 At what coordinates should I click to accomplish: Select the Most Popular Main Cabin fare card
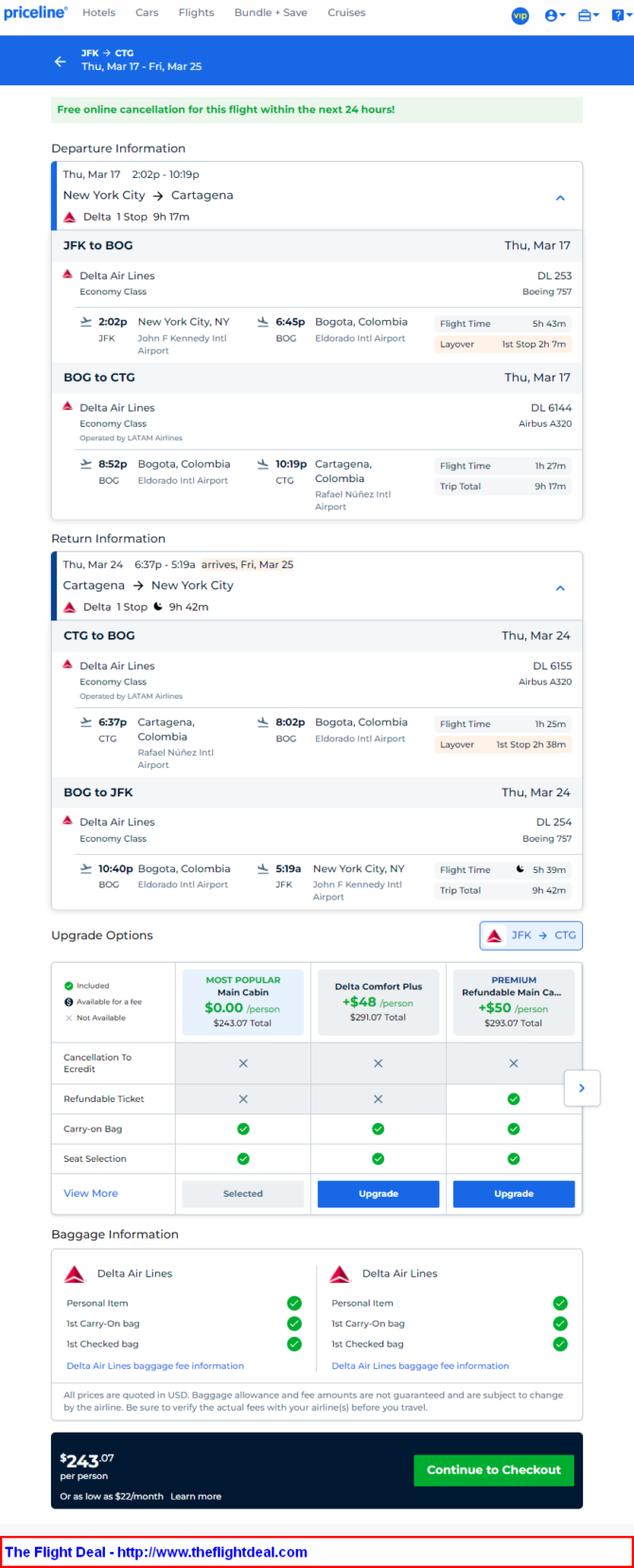(243, 1002)
